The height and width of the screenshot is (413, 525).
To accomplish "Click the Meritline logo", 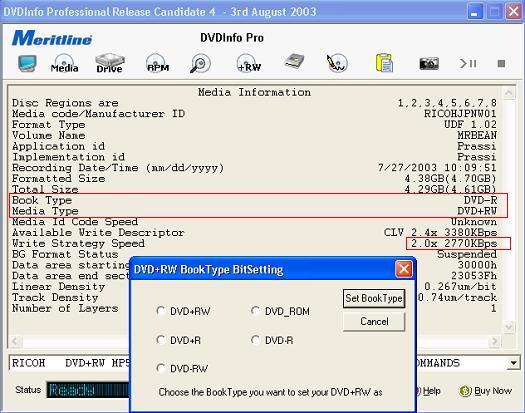I will tap(52, 38).
